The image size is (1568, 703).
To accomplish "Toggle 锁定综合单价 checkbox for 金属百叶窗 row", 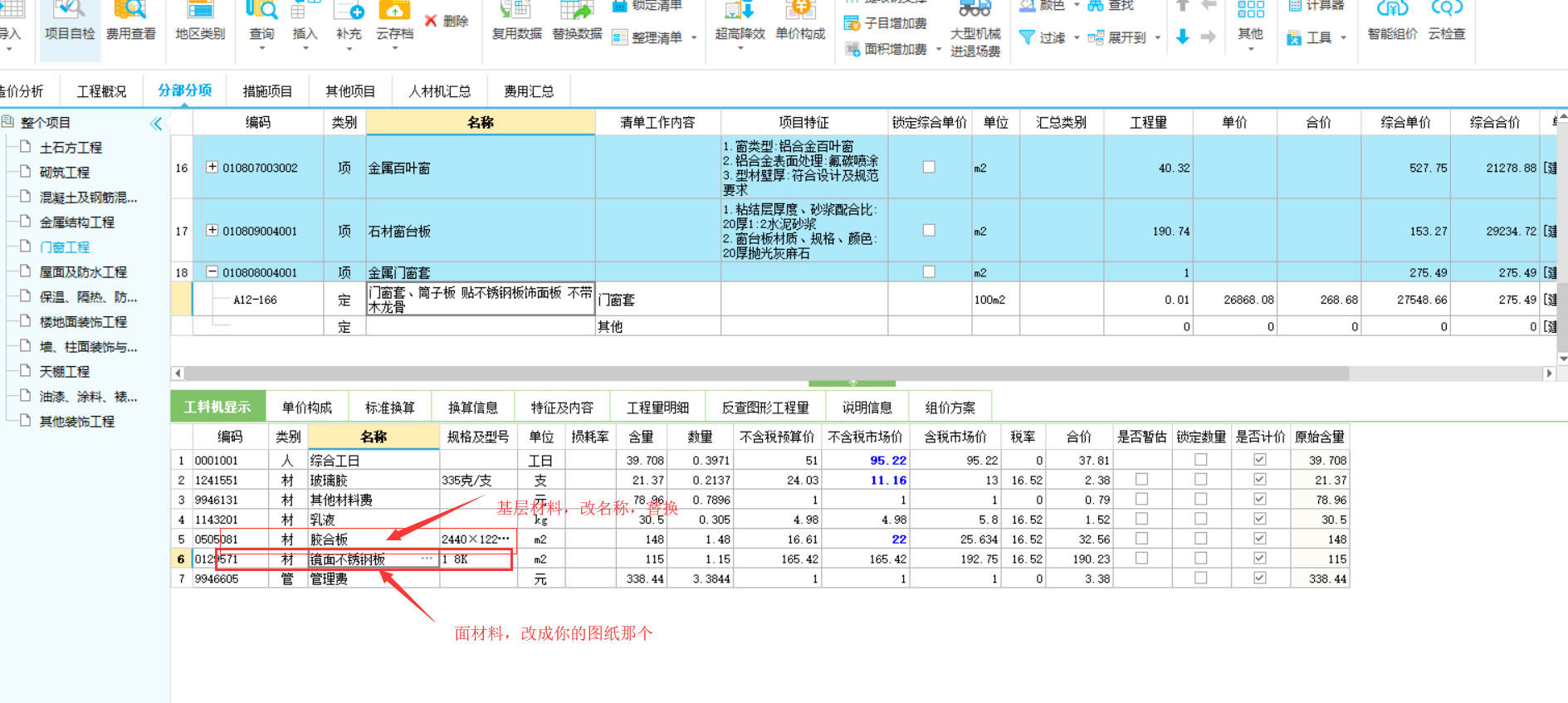I will coord(929,167).
